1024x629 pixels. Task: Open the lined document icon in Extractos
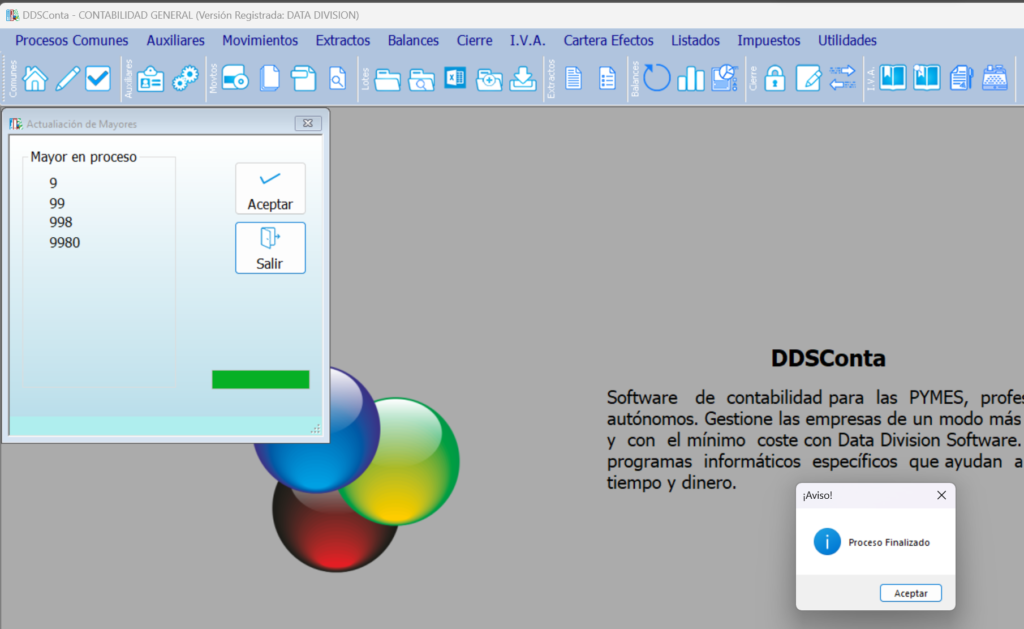(x=573, y=78)
